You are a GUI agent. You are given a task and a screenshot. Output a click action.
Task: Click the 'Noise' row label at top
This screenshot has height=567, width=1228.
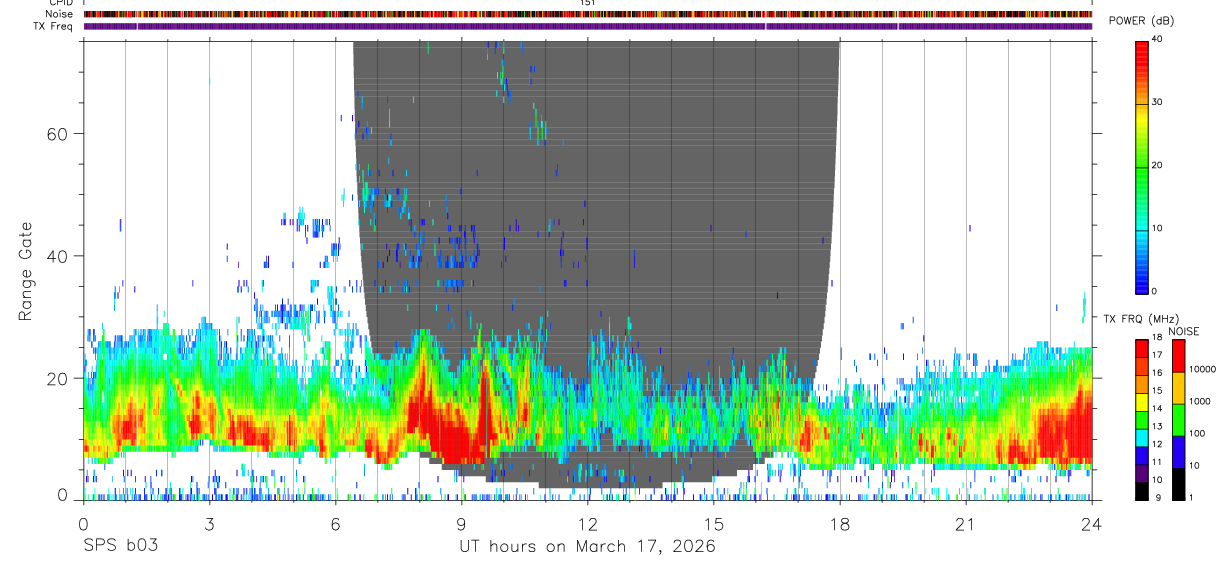pos(60,15)
